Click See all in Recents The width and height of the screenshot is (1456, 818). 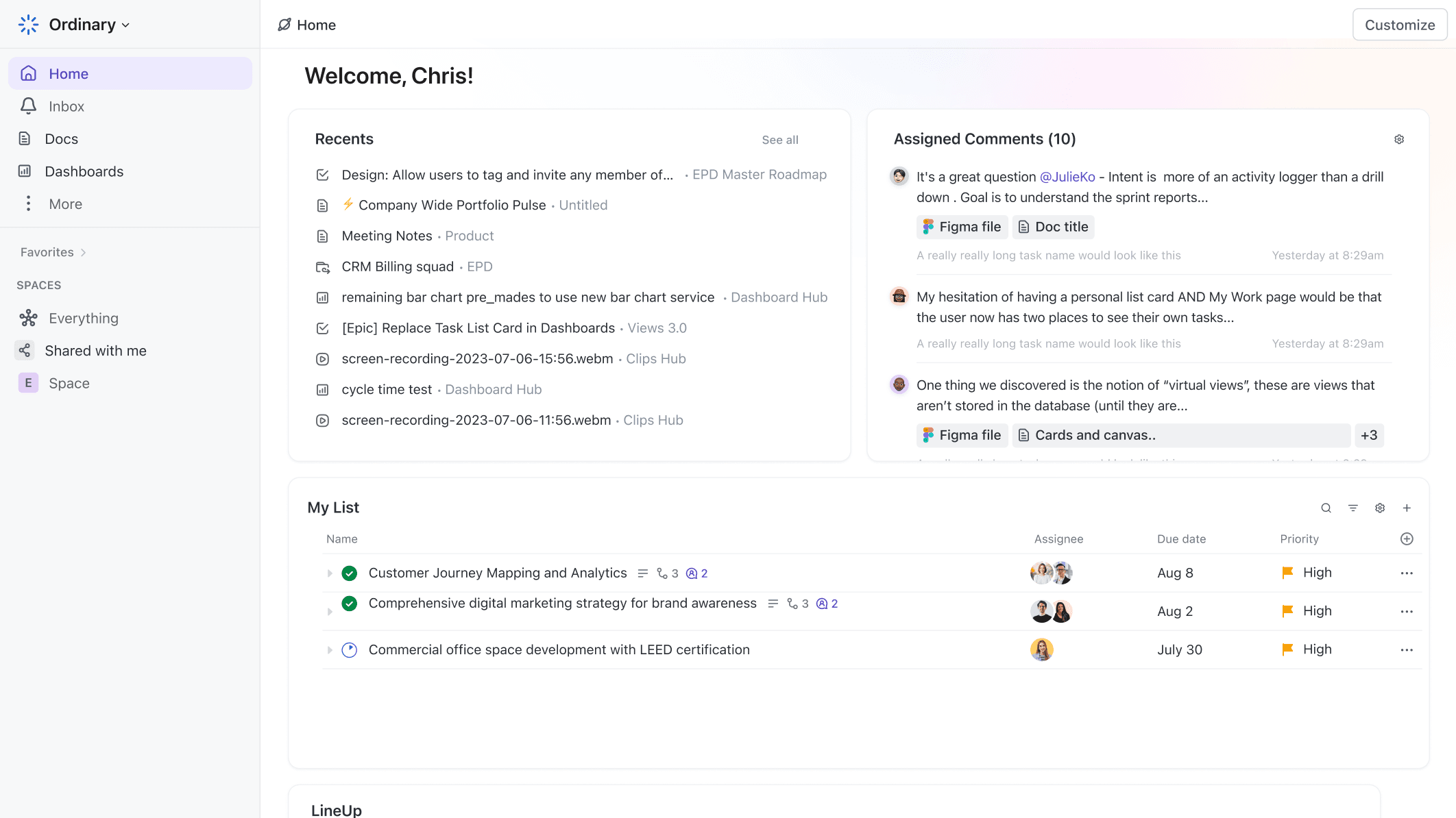(x=779, y=140)
